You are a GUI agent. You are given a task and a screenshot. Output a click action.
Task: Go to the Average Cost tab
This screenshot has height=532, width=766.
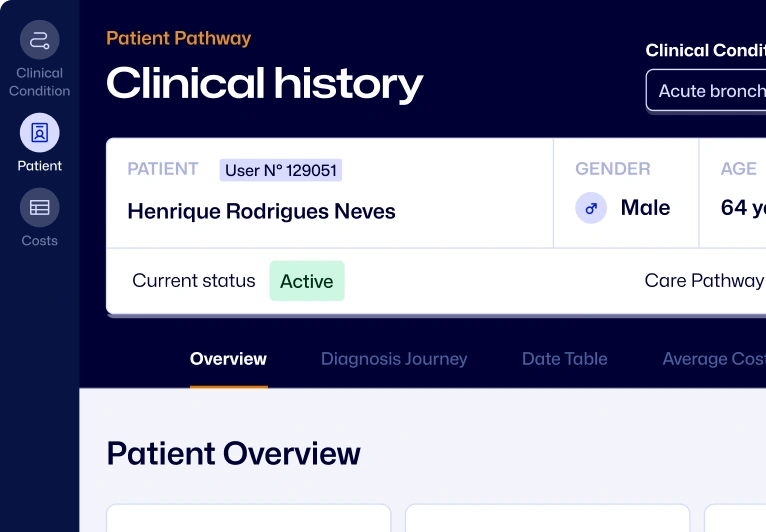(713, 359)
